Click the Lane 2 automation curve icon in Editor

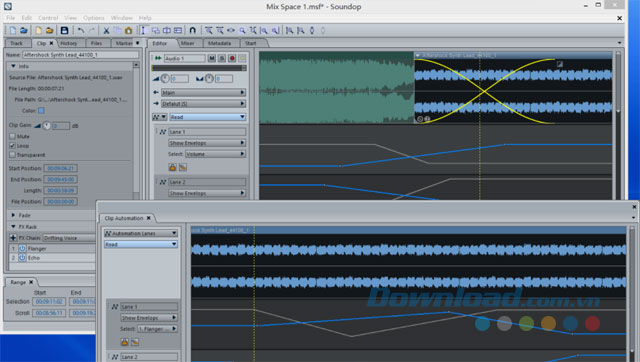click(162, 182)
